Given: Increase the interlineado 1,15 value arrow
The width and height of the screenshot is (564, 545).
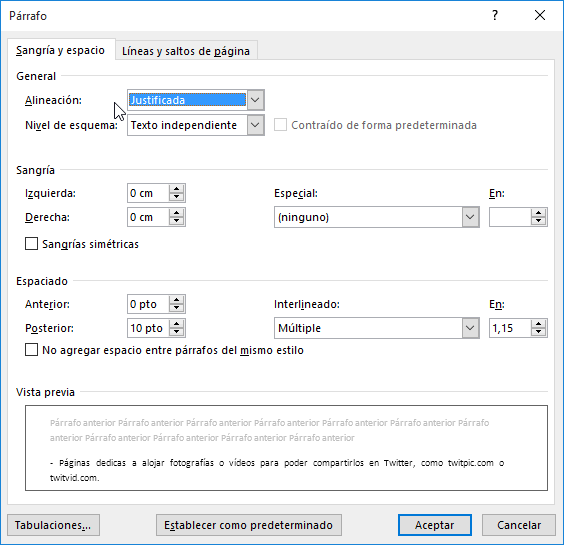Looking at the screenshot, I should coord(538,324).
